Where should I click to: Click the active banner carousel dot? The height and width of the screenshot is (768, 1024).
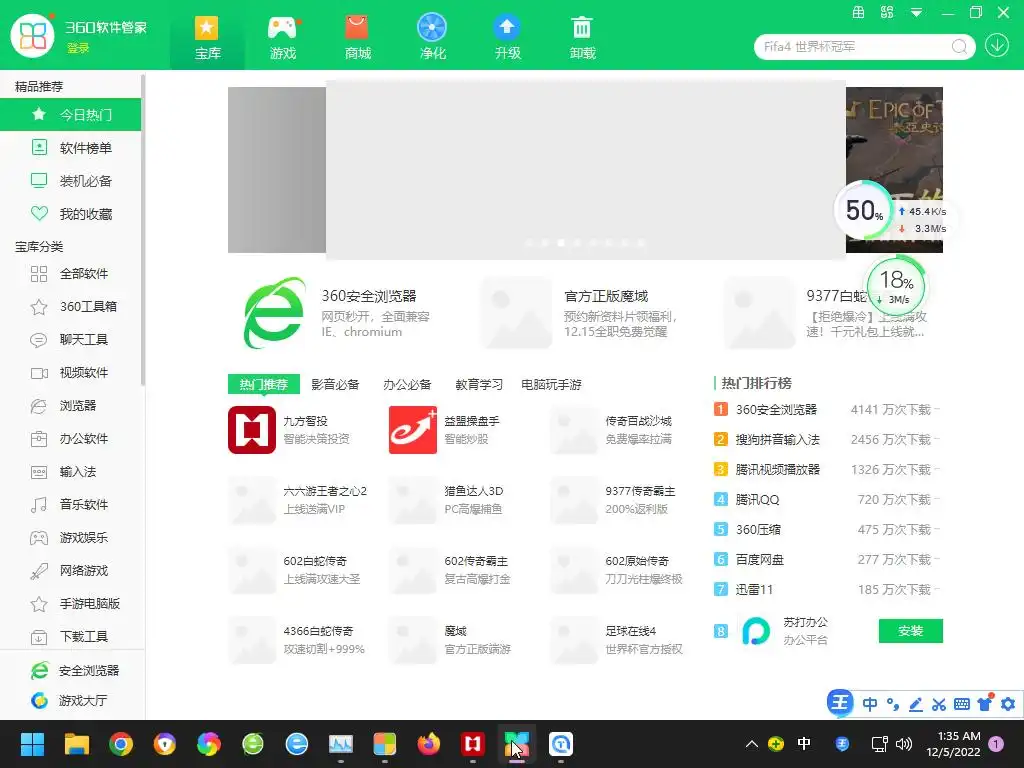click(561, 243)
